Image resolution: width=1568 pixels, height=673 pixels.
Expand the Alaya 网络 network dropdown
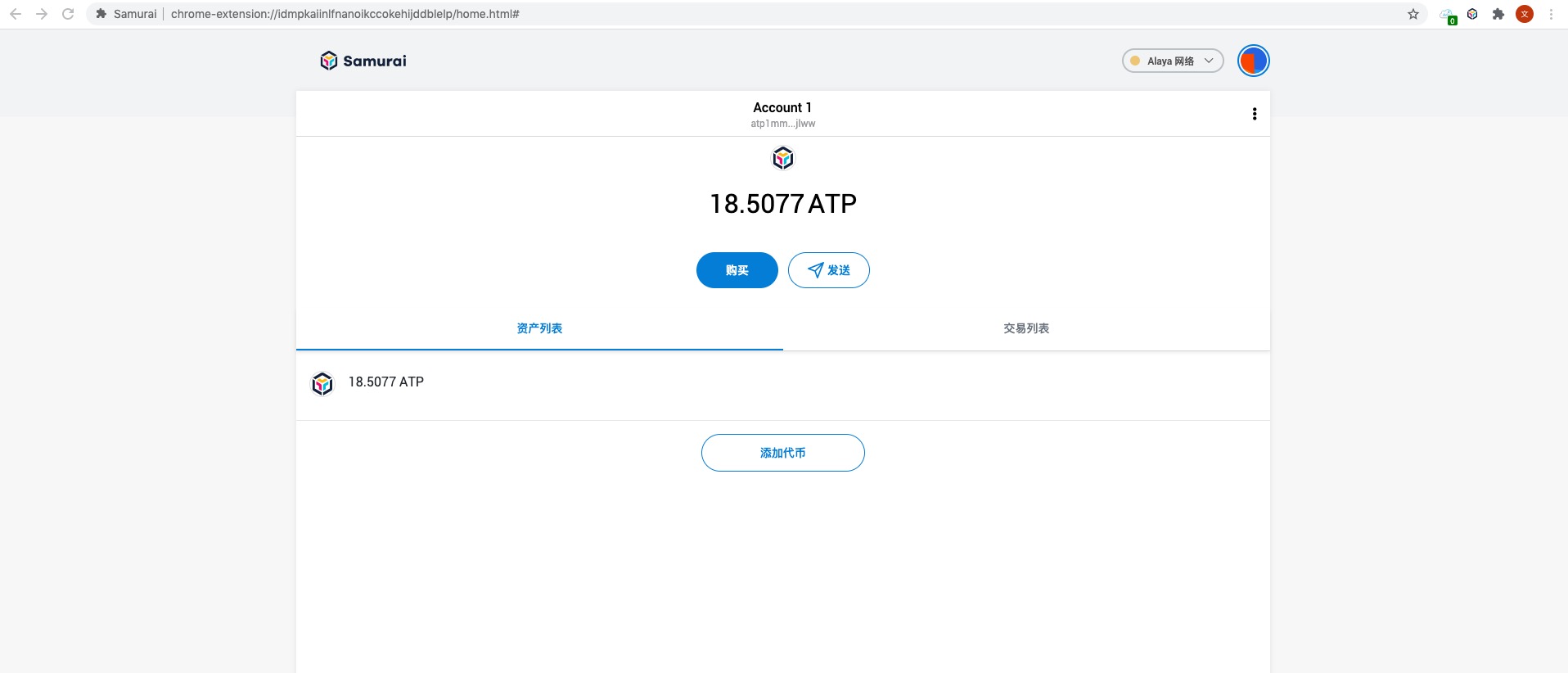click(x=1172, y=61)
